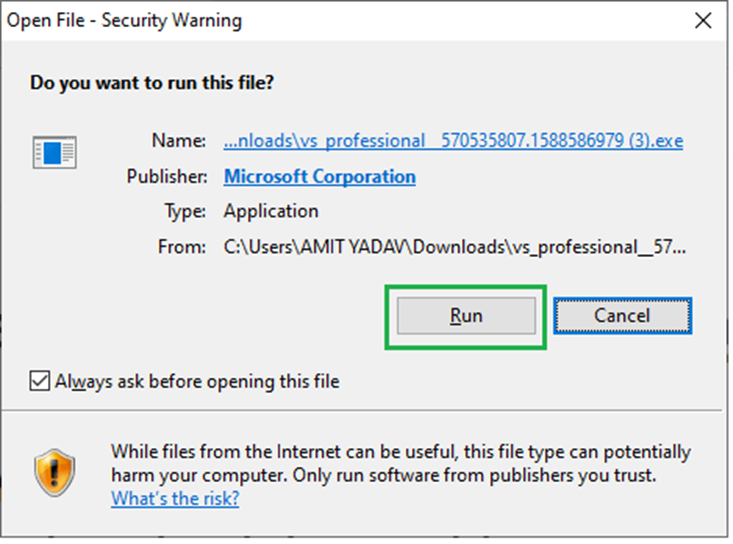Click the "Do you want to run this file?" heading

152,83
